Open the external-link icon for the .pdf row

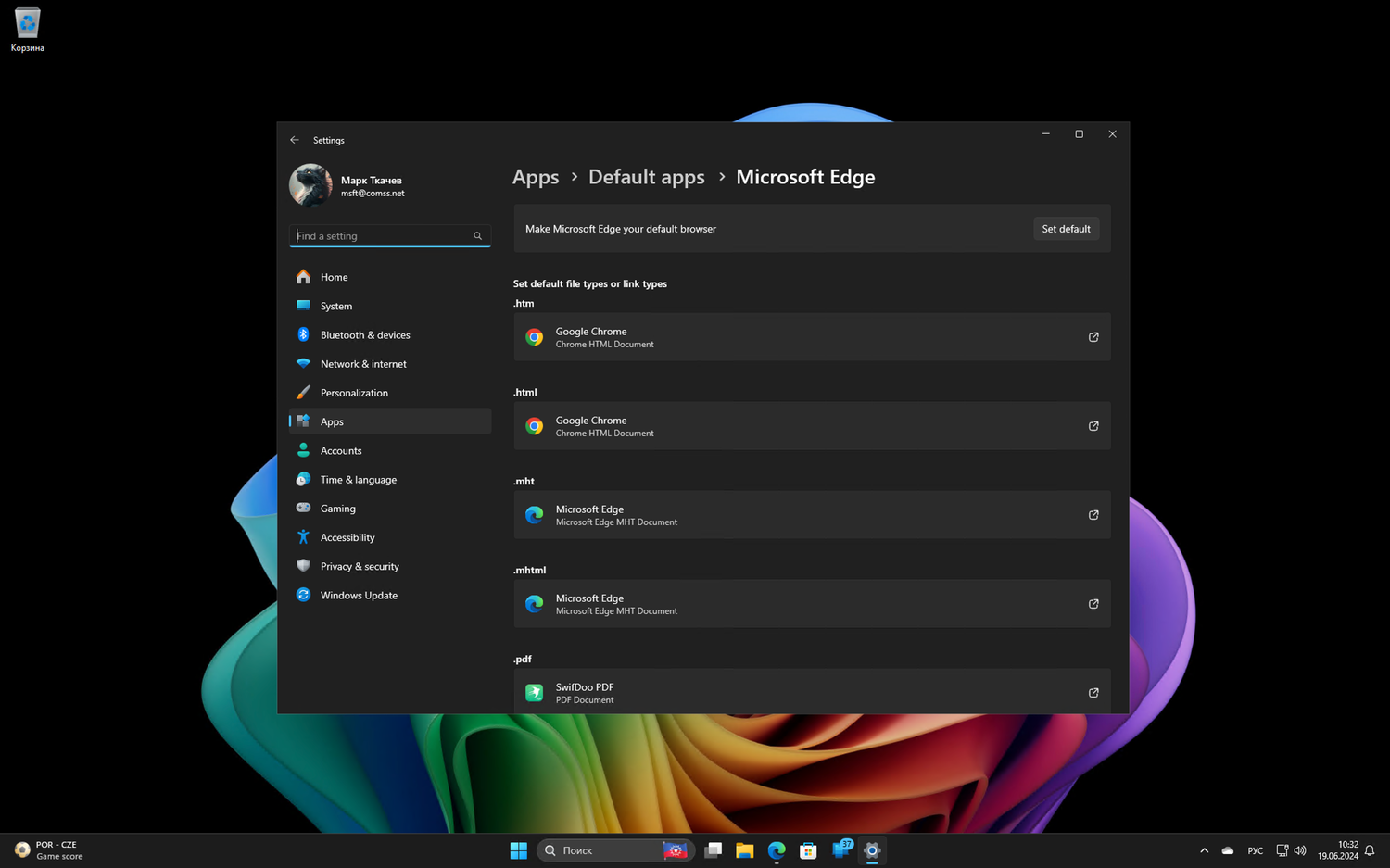coord(1093,693)
